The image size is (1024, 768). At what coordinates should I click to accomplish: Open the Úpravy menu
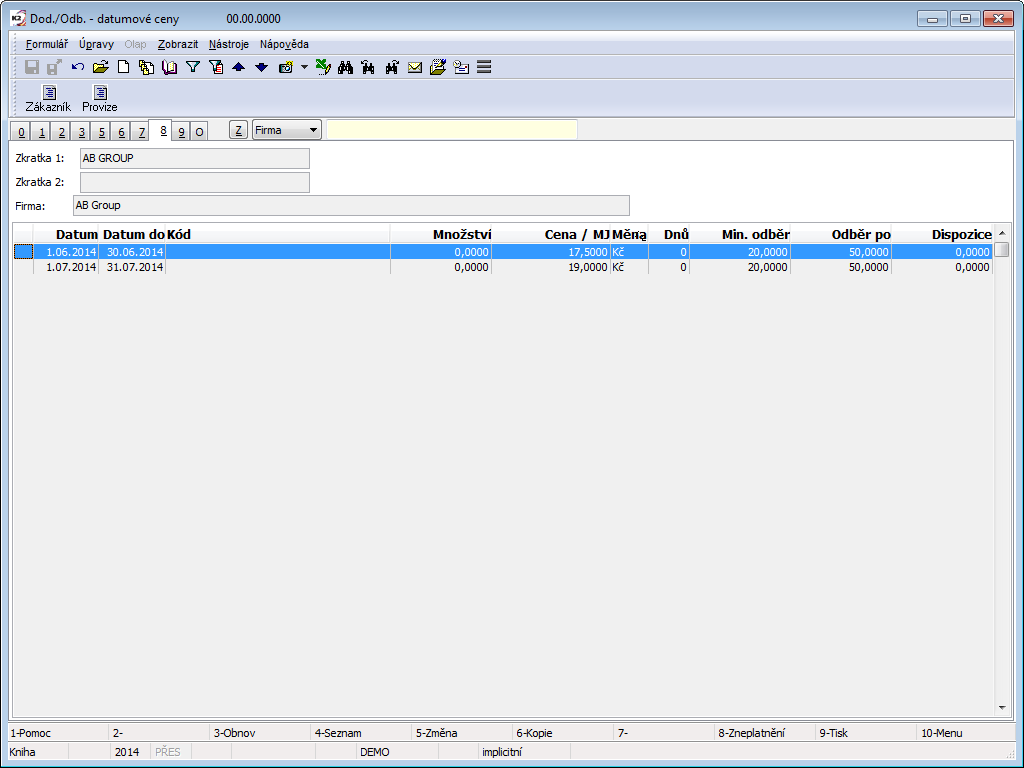click(x=97, y=44)
